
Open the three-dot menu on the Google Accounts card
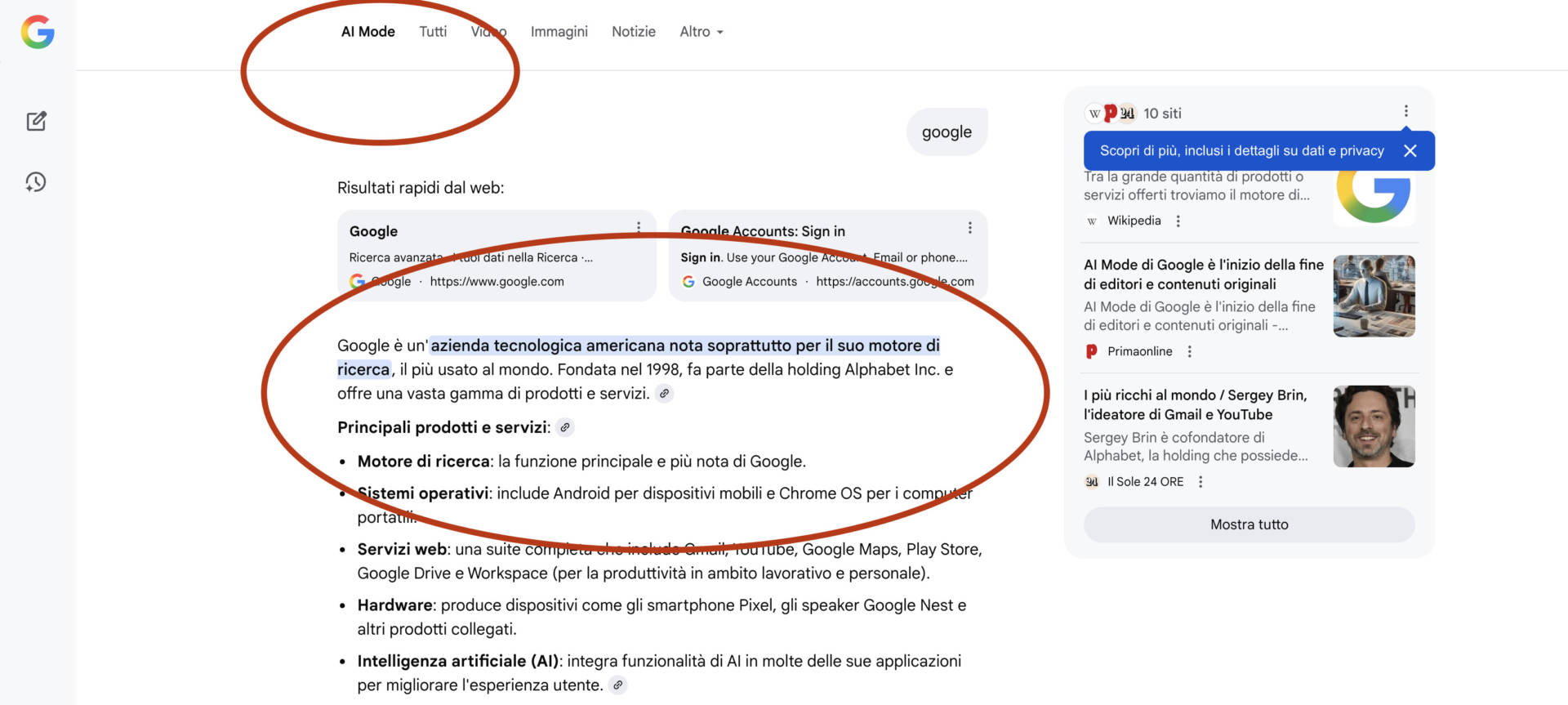969,228
